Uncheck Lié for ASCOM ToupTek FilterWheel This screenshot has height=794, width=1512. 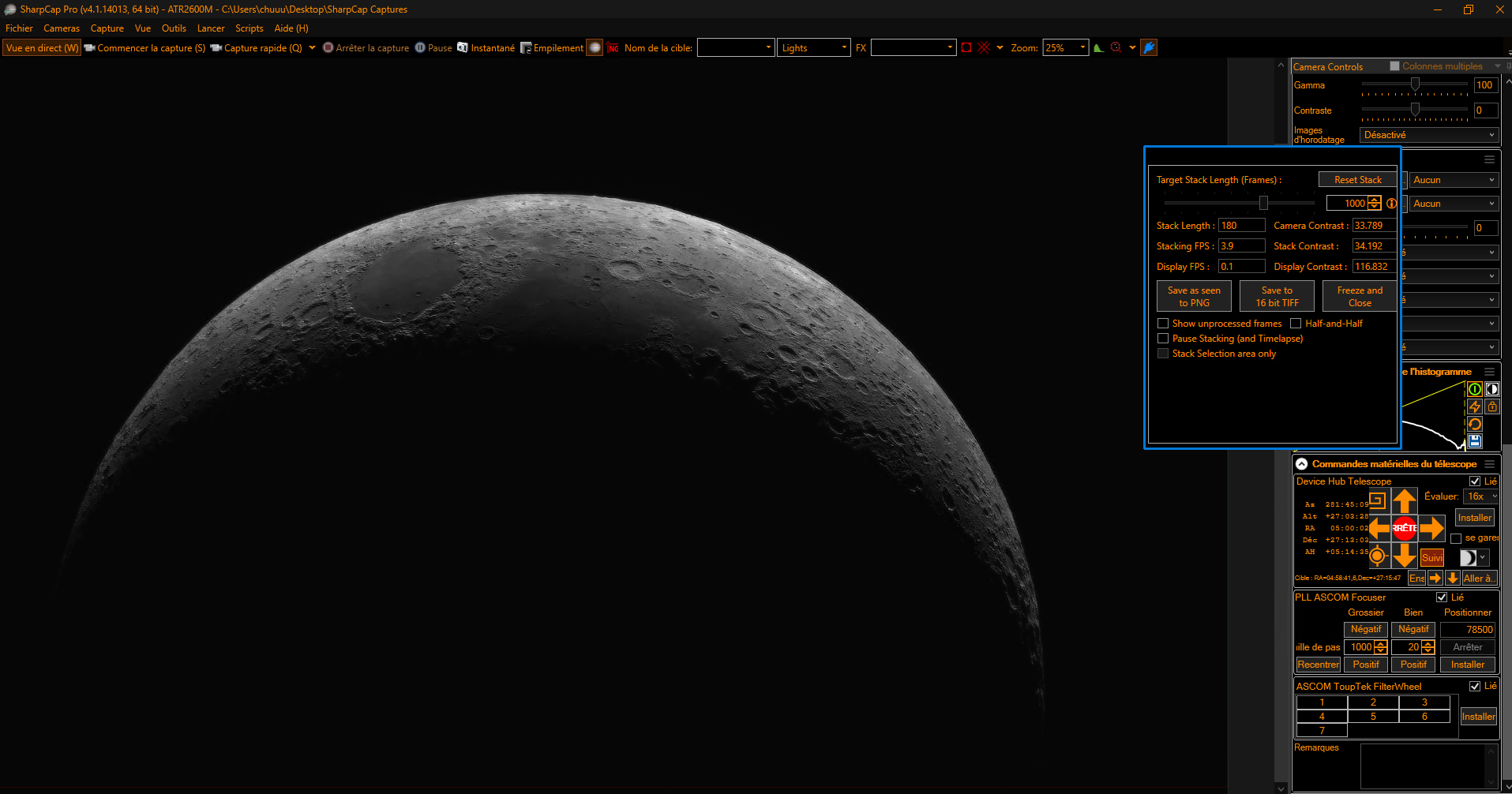pos(1474,687)
